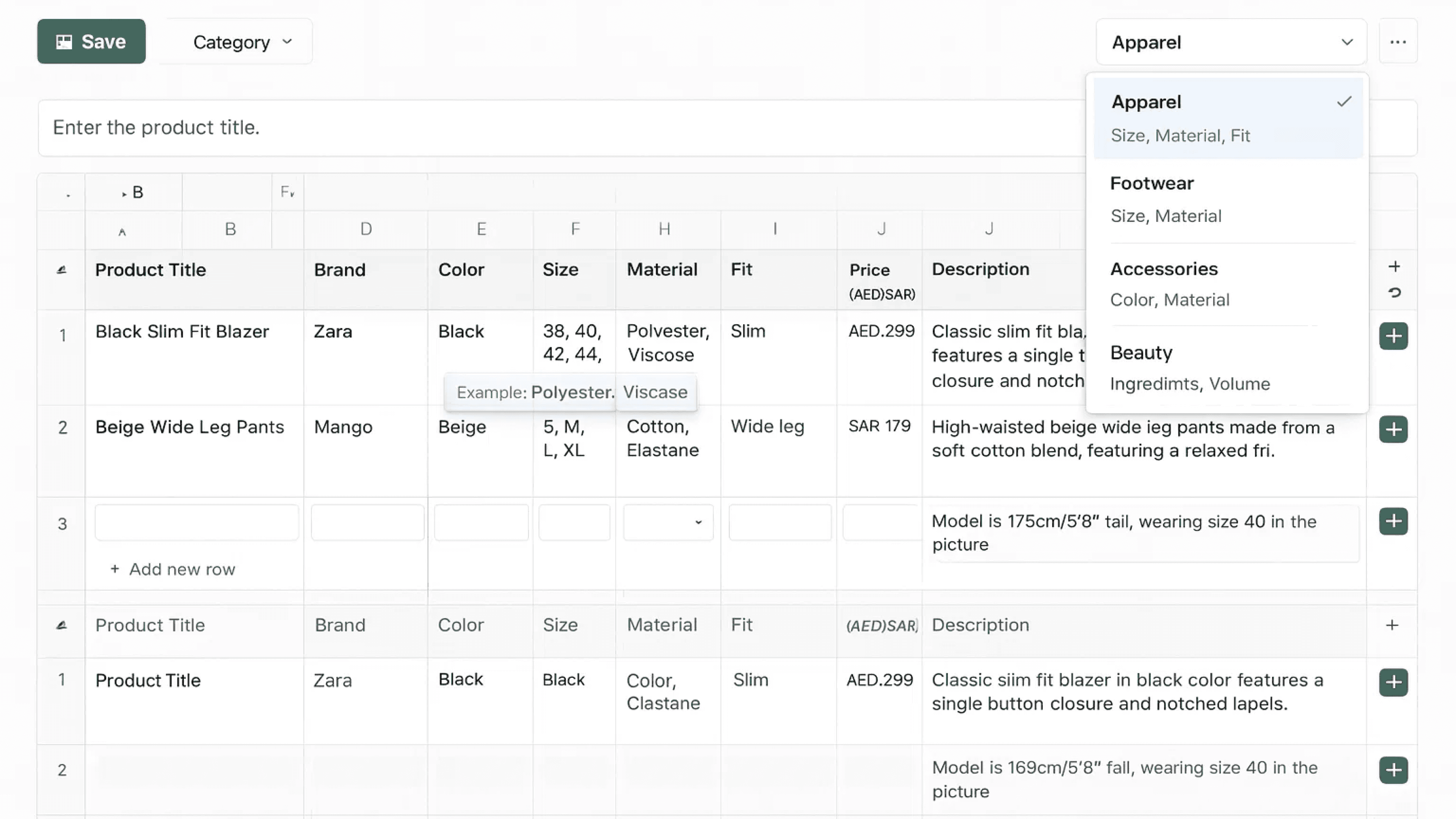Viewport: 1456px width, 819px height.
Task: Click the plus icon in the second table header
Action: click(x=1392, y=625)
